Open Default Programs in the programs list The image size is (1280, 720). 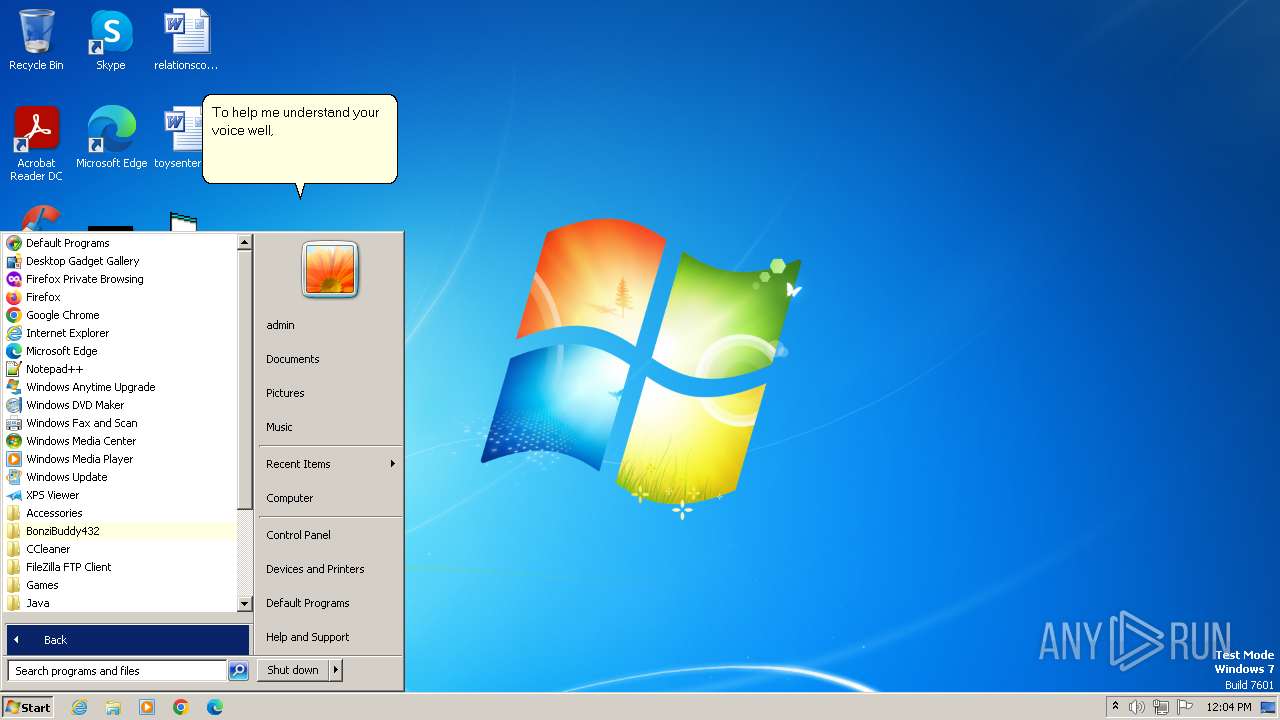click(121, 243)
